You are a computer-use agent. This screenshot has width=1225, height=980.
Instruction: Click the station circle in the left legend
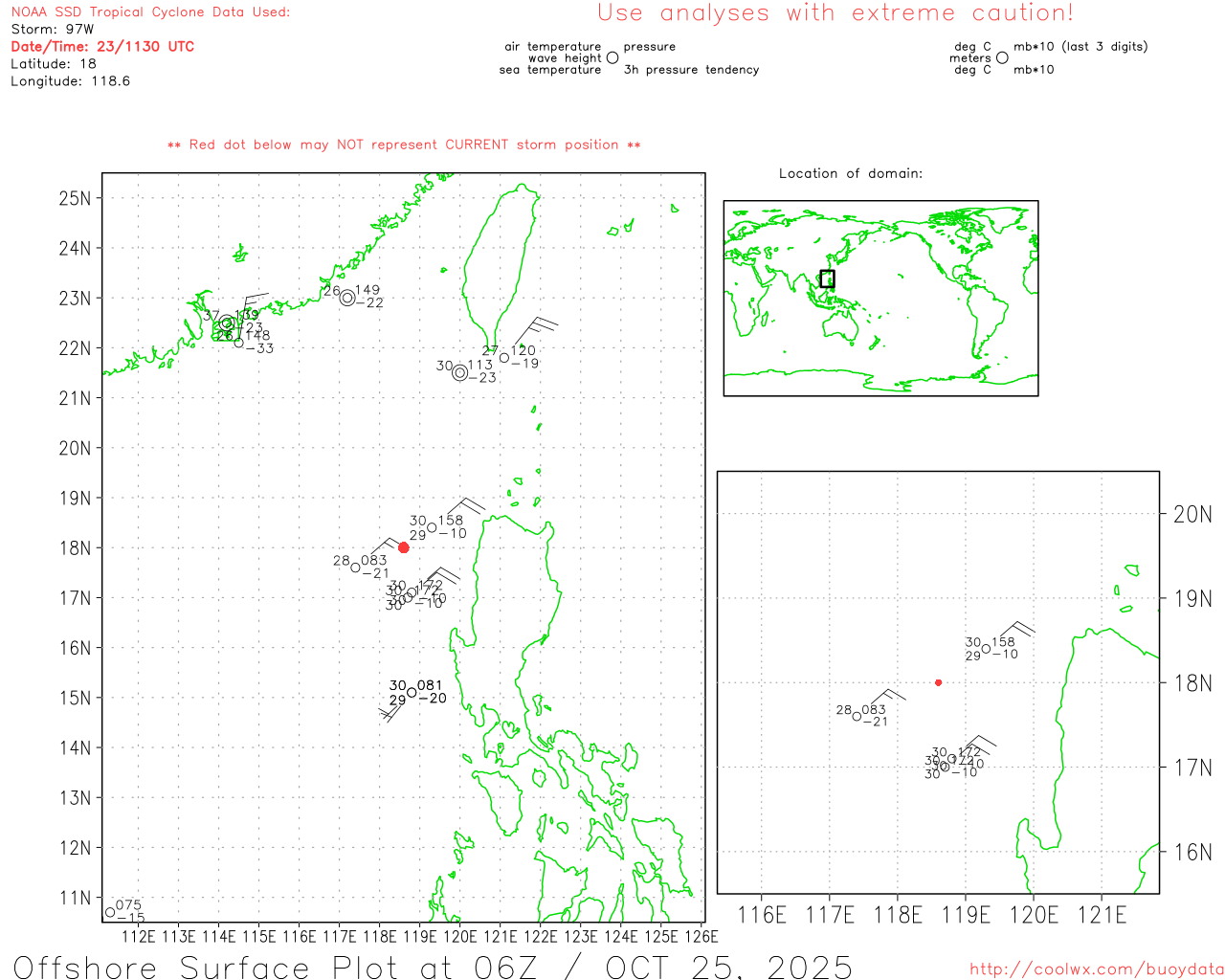pos(612,57)
